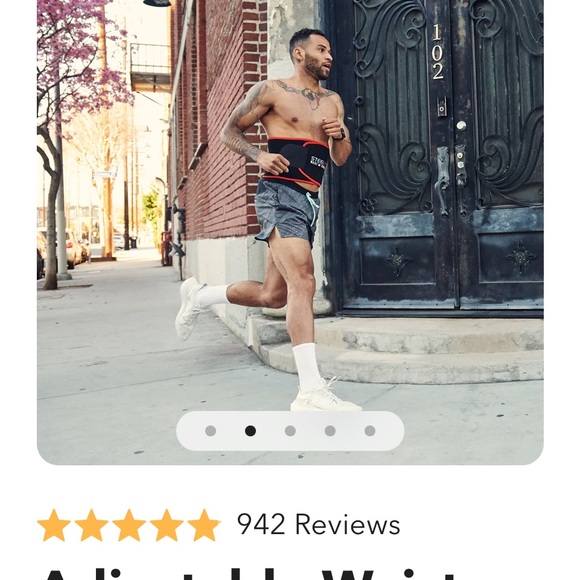
Task: Click the second gold rating star
Action: point(91,525)
